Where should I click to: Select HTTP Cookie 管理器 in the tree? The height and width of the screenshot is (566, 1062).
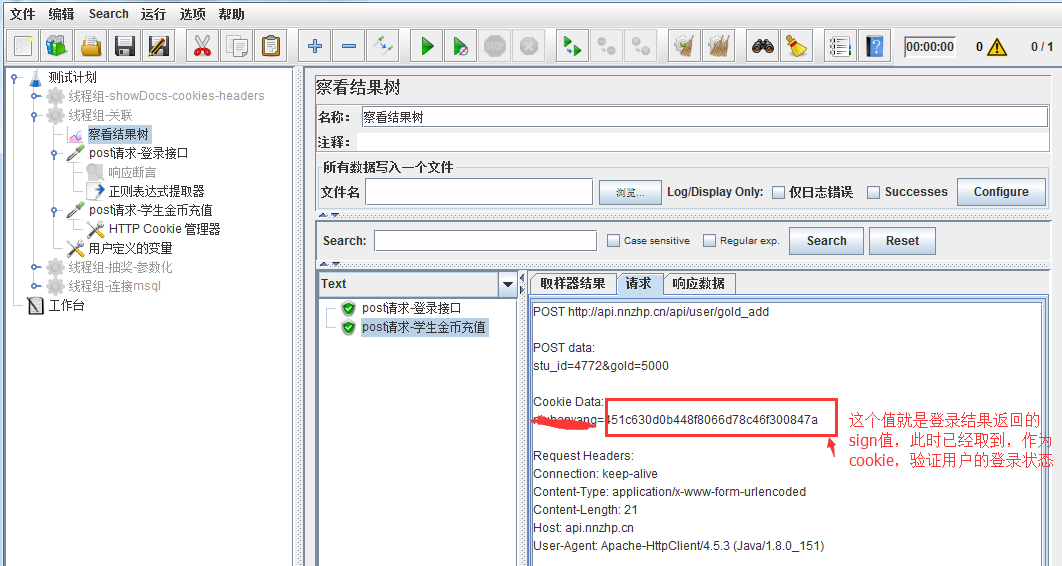pyautogui.click(x=165, y=230)
